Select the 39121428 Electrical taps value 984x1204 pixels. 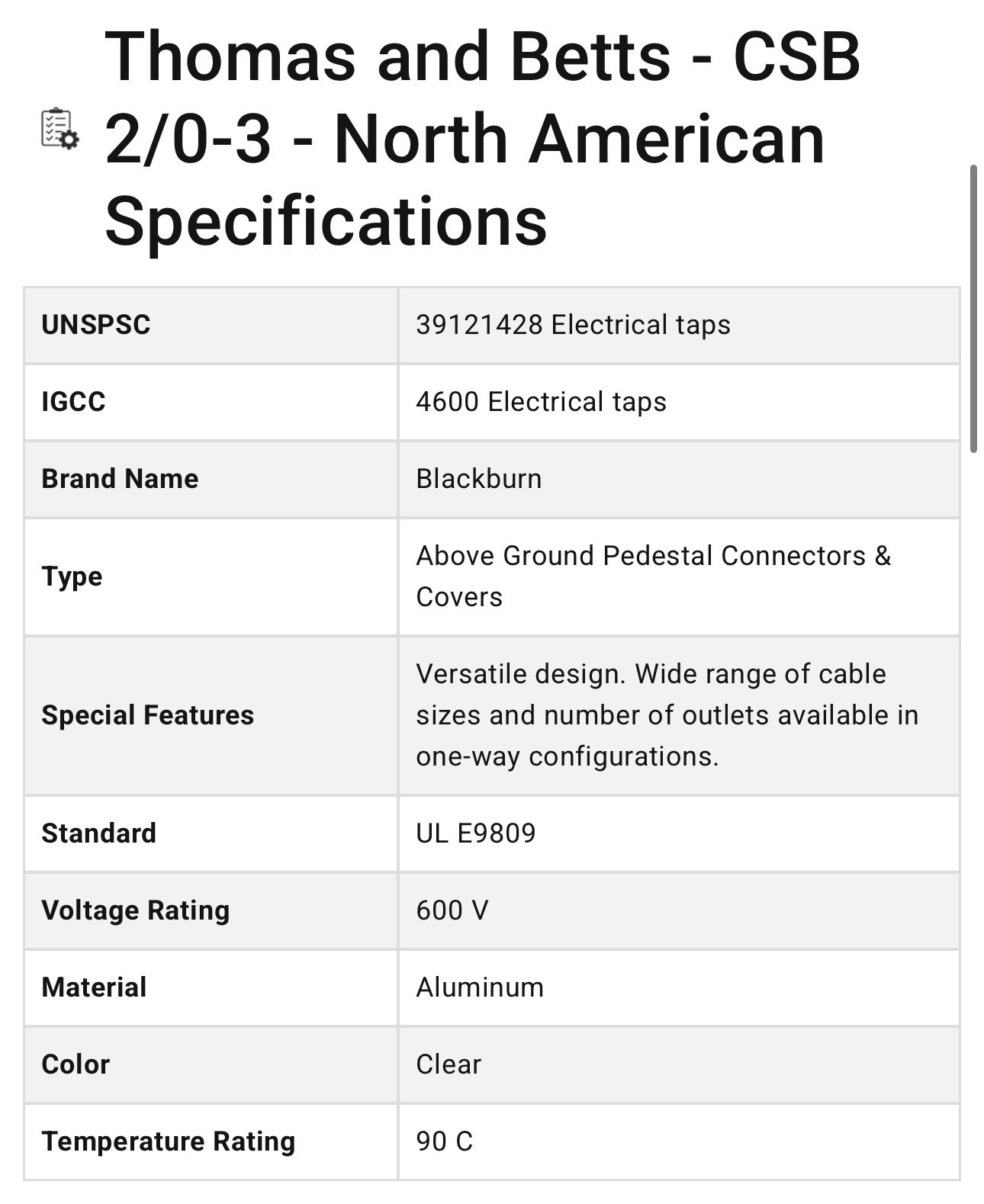(573, 325)
